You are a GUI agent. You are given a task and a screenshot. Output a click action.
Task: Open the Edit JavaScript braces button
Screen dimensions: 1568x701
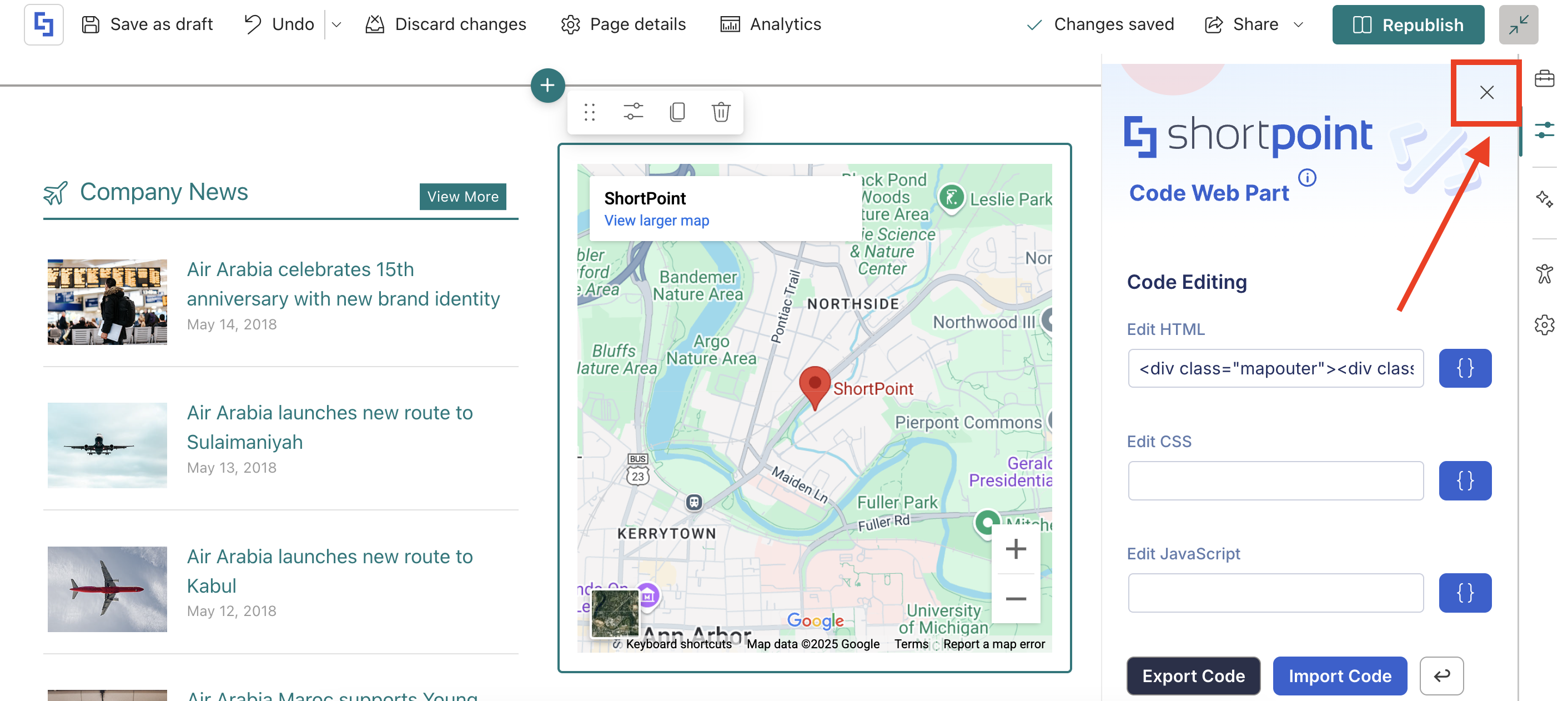1465,592
